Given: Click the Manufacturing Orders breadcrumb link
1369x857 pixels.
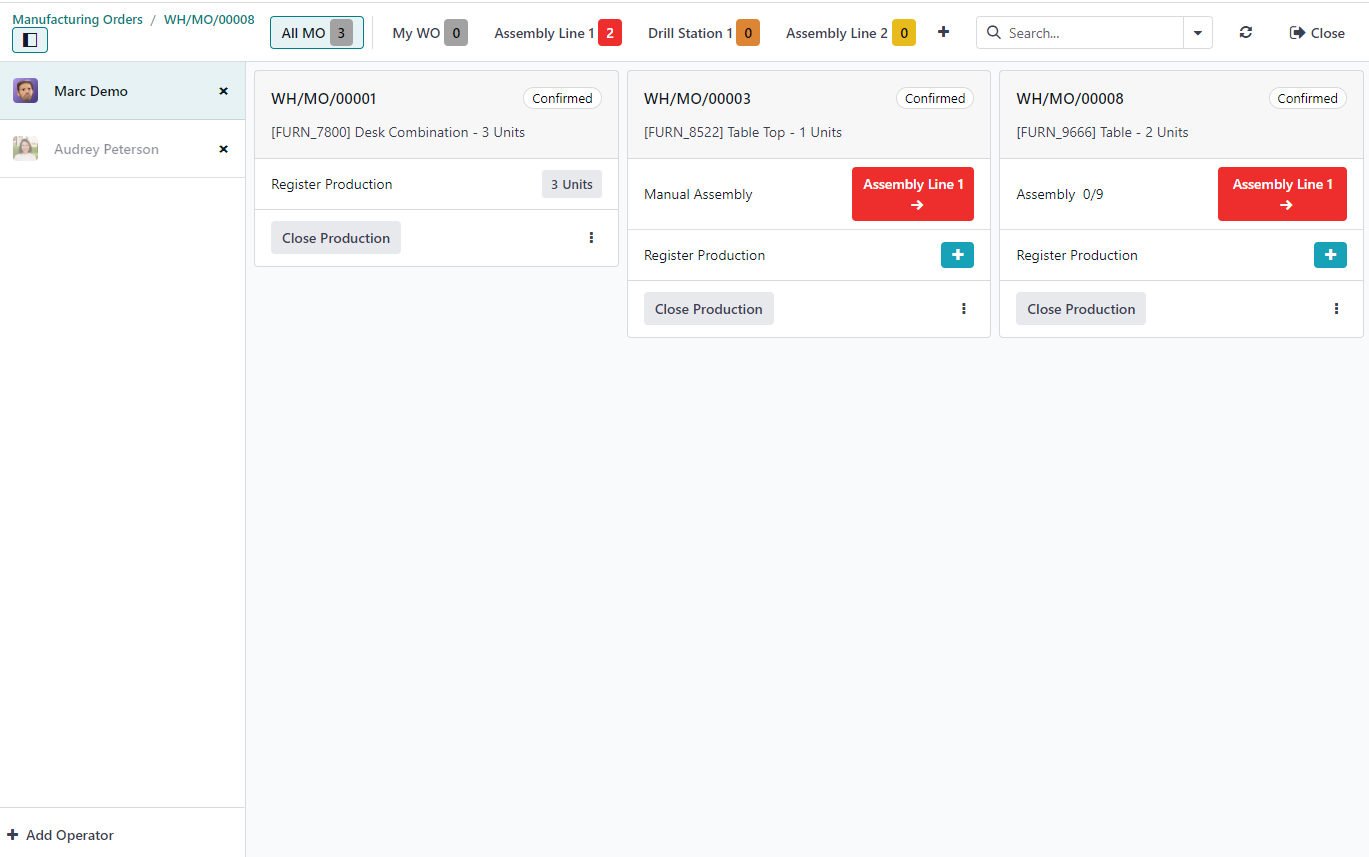Looking at the screenshot, I should [x=77, y=19].
